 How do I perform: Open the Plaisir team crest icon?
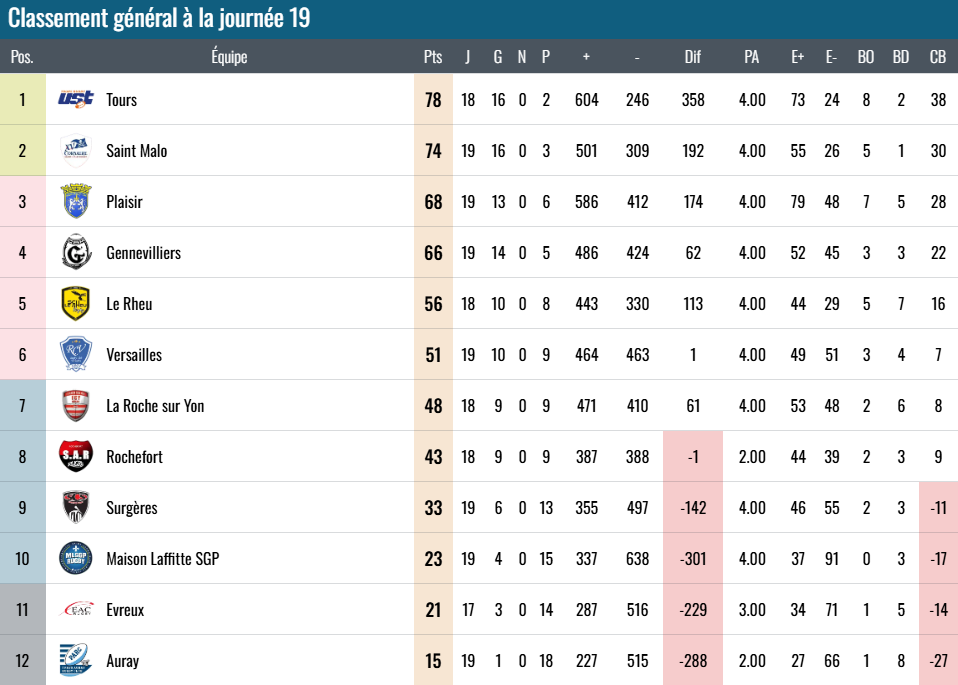click(76, 201)
